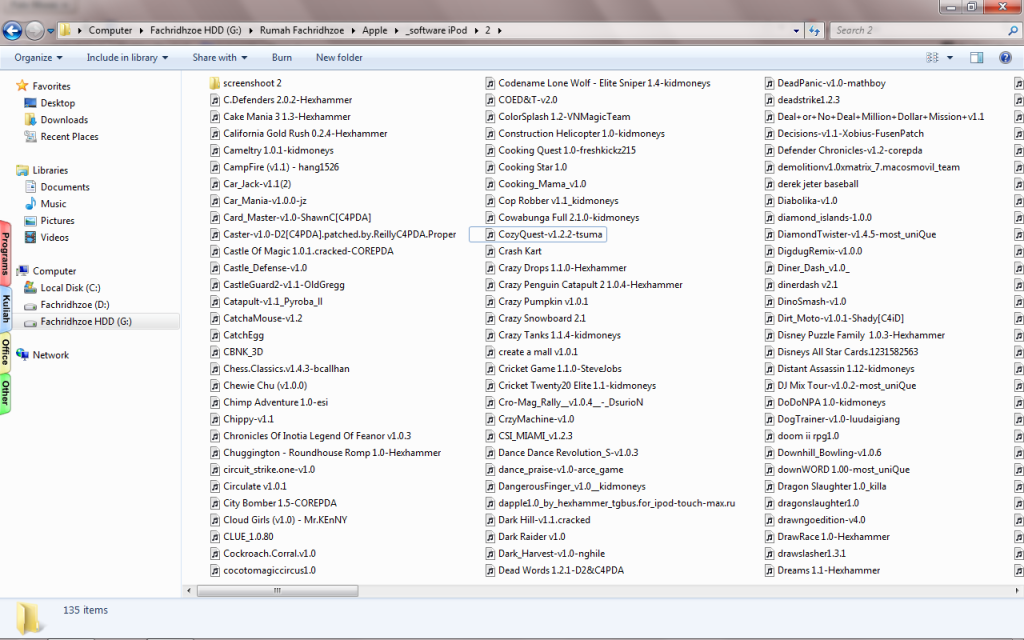
Task: Select Dreams 1.1-Hexhammer file icon
Action: click(769, 571)
